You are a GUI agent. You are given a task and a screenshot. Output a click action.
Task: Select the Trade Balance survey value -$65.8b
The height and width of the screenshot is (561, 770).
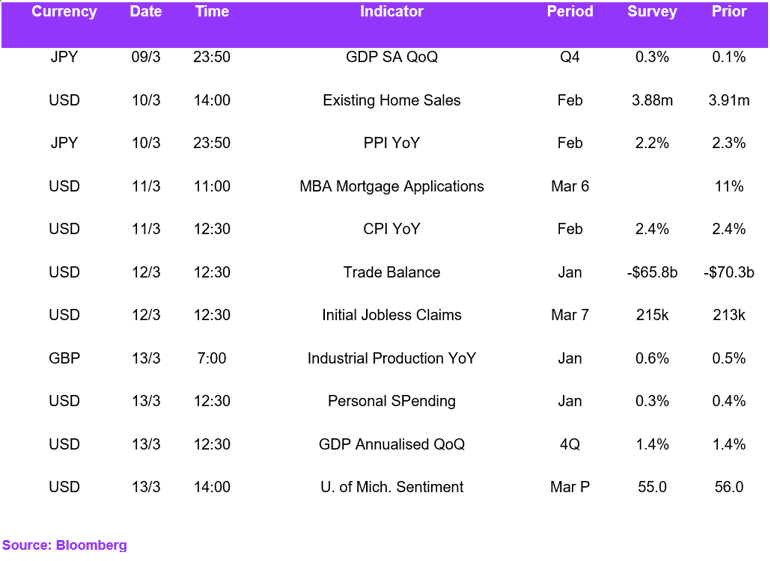tap(652, 272)
